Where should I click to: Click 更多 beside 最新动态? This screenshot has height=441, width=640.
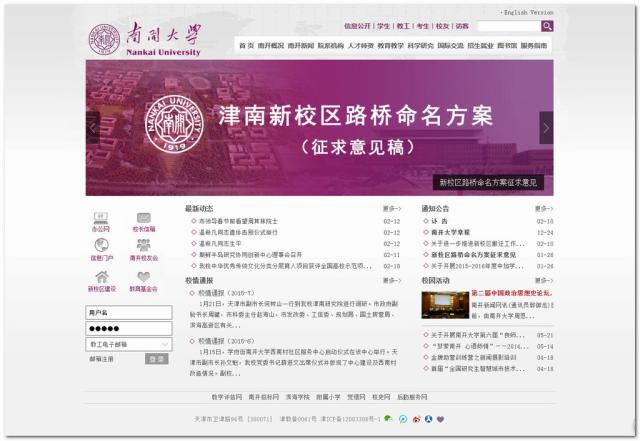392,209
